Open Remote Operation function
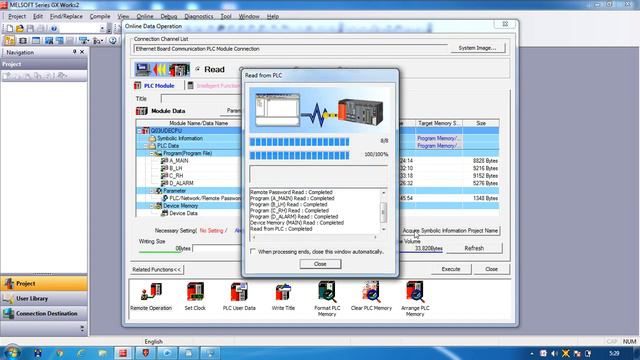 click(151, 297)
